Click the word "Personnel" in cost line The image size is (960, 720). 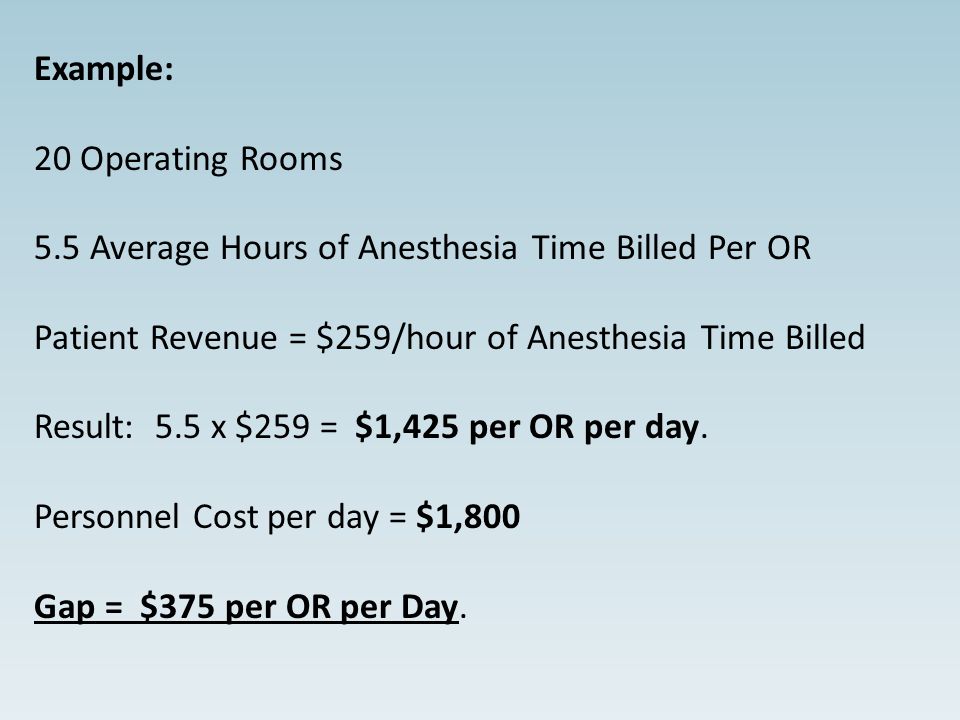107,517
